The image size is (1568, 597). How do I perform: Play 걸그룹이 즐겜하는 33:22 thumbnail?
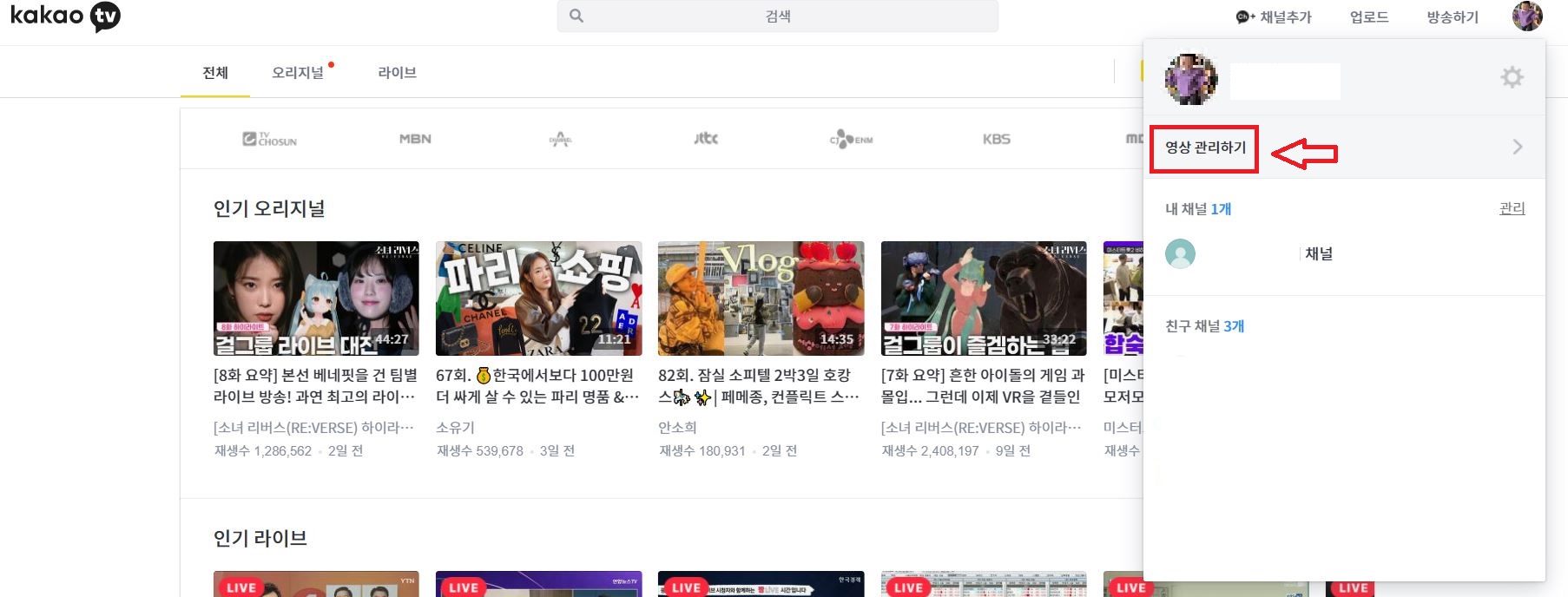[984, 298]
